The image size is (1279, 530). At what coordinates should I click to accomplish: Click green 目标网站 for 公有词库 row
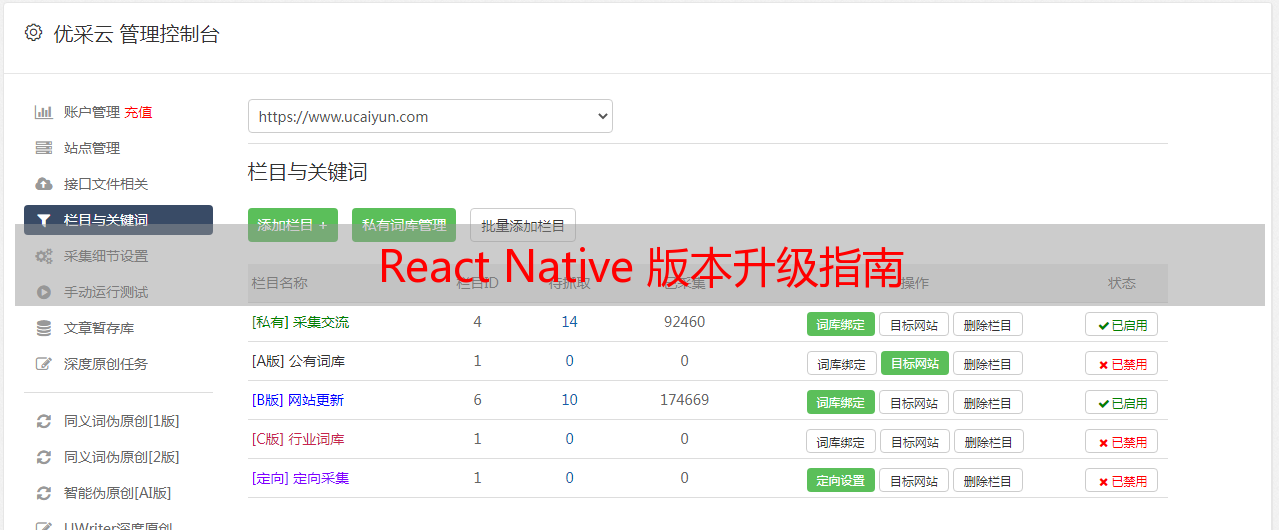pyautogui.click(x=915, y=363)
